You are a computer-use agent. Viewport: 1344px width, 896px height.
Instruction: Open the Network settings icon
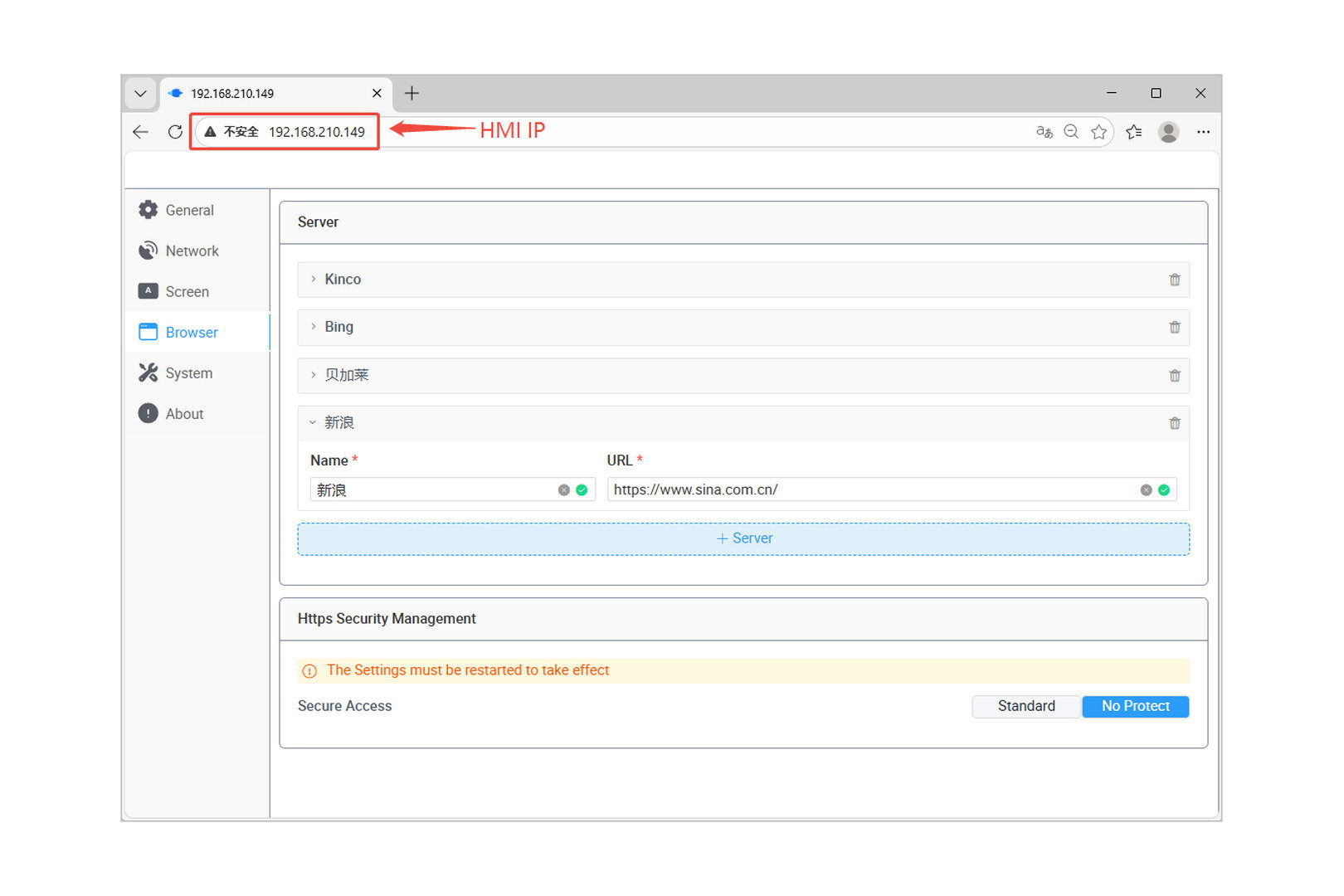click(x=148, y=251)
